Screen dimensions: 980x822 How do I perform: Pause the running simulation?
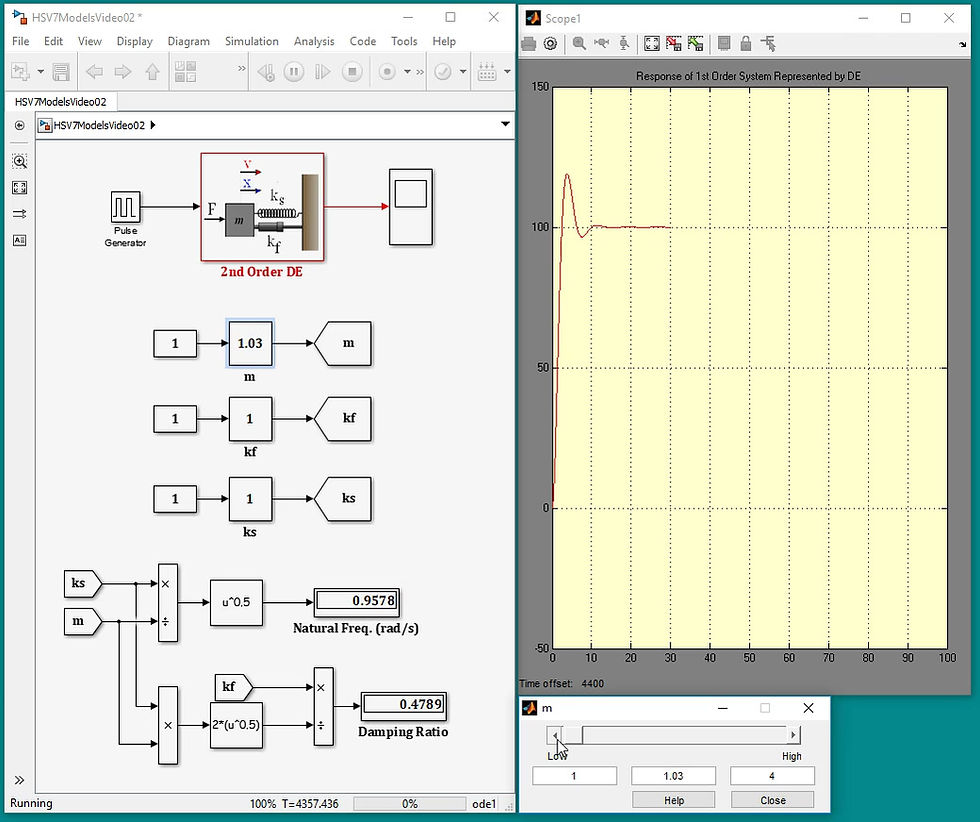[x=294, y=72]
